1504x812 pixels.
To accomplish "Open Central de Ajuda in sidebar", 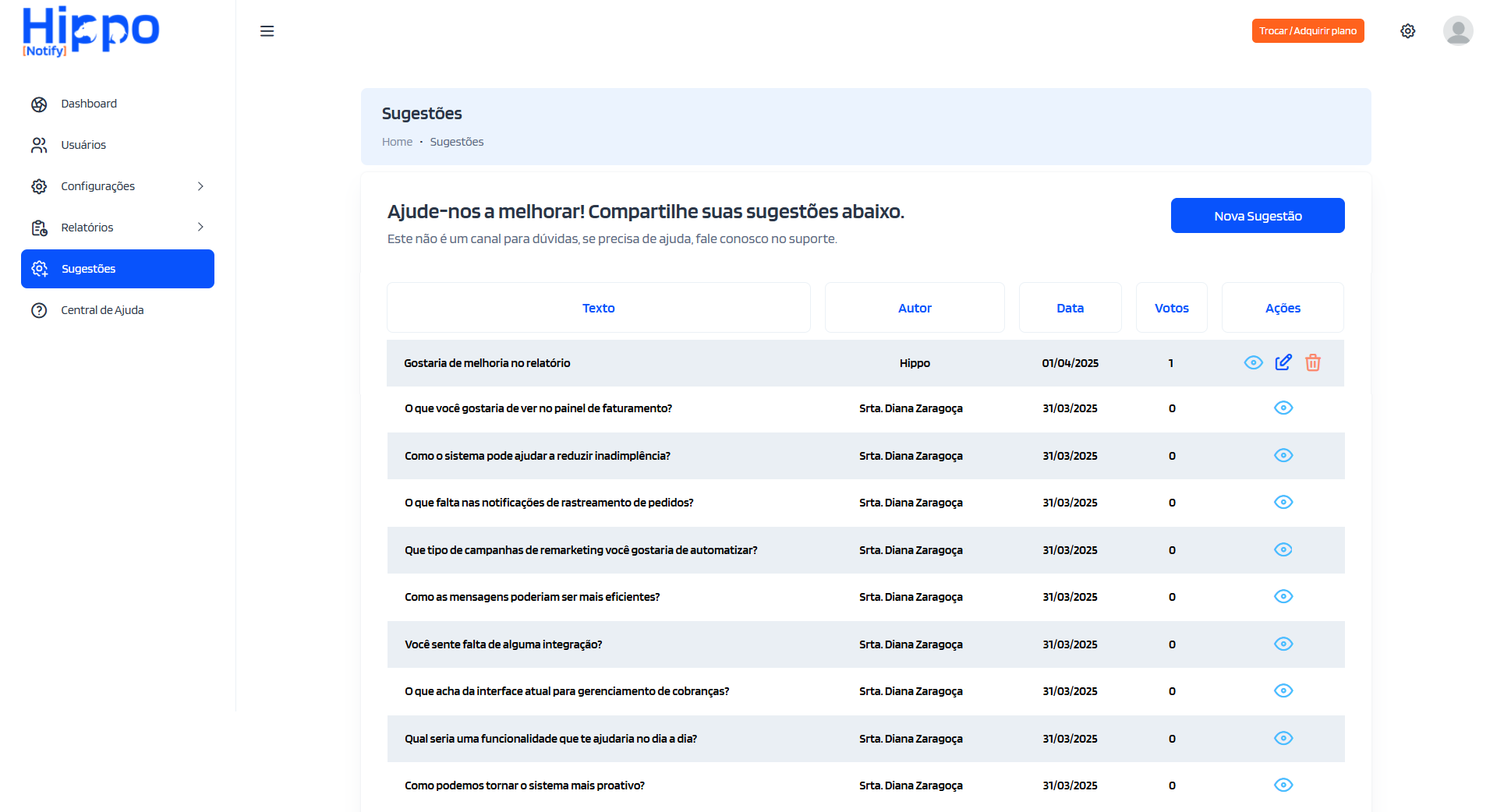I will [102, 310].
